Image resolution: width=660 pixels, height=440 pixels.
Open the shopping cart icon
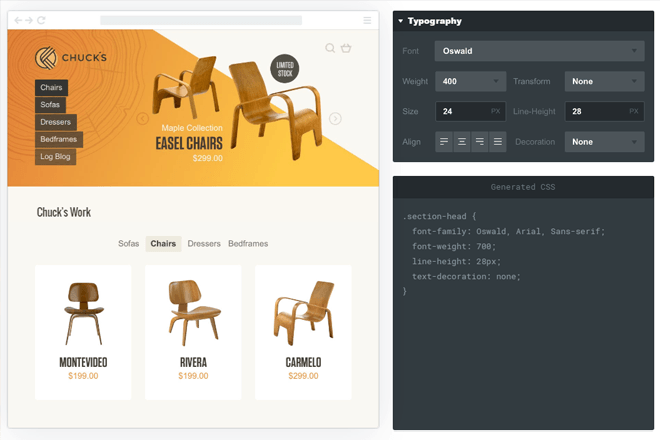(346, 48)
